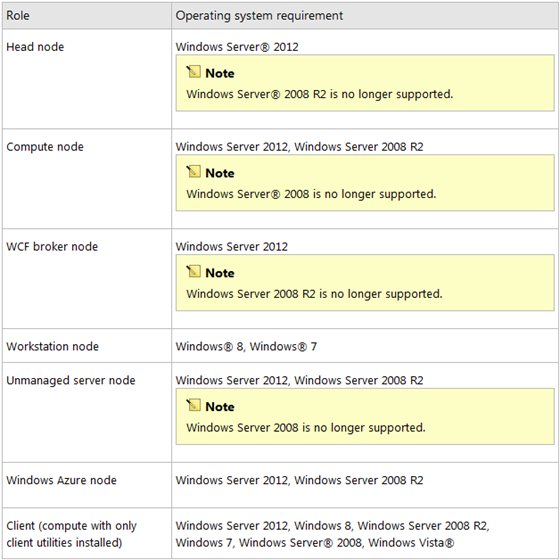Click the Note heading in WCF broker row

220,273
